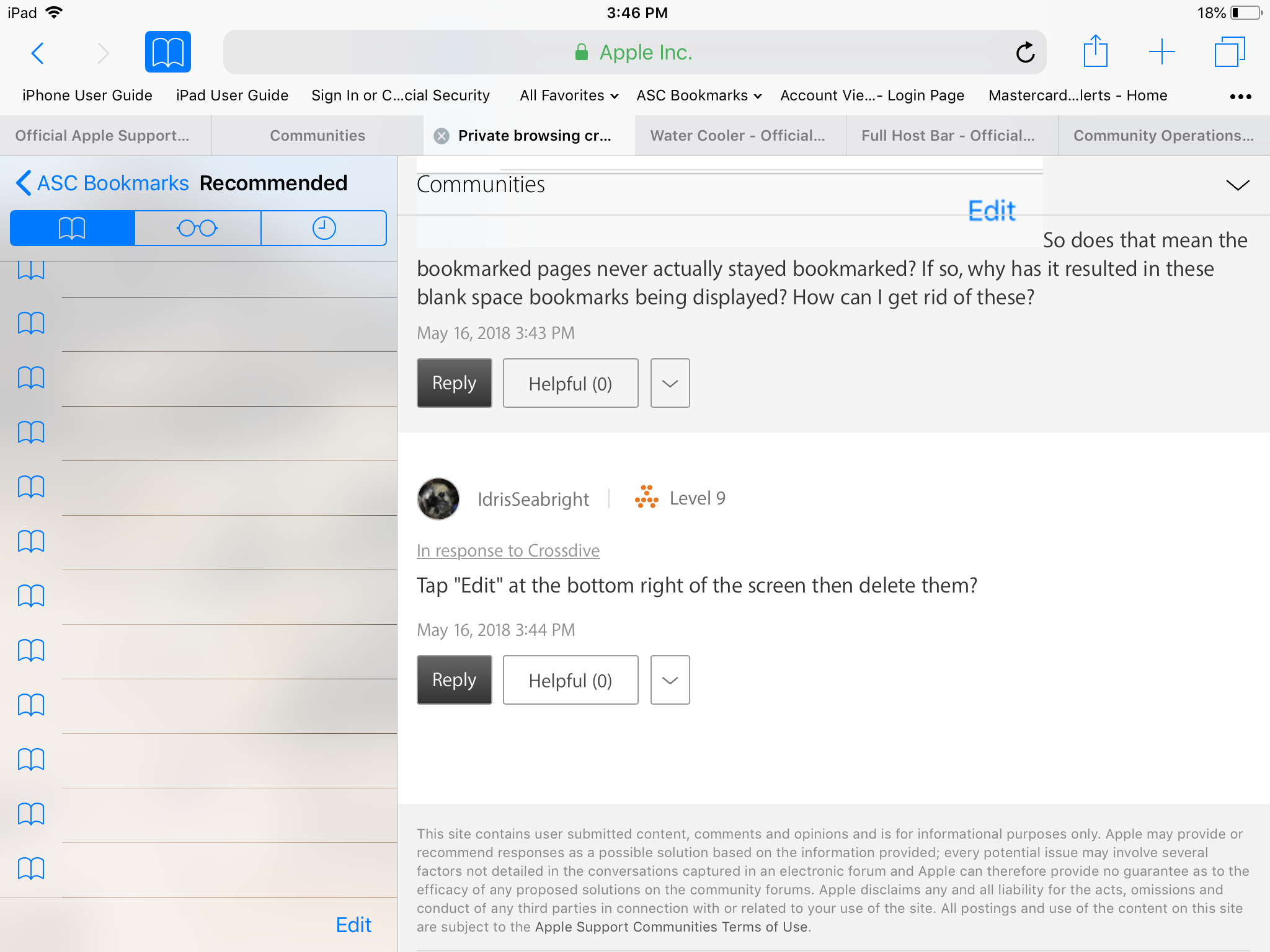Open the In response to Crossdive link
This screenshot has height=952, width=1270.
508,550
